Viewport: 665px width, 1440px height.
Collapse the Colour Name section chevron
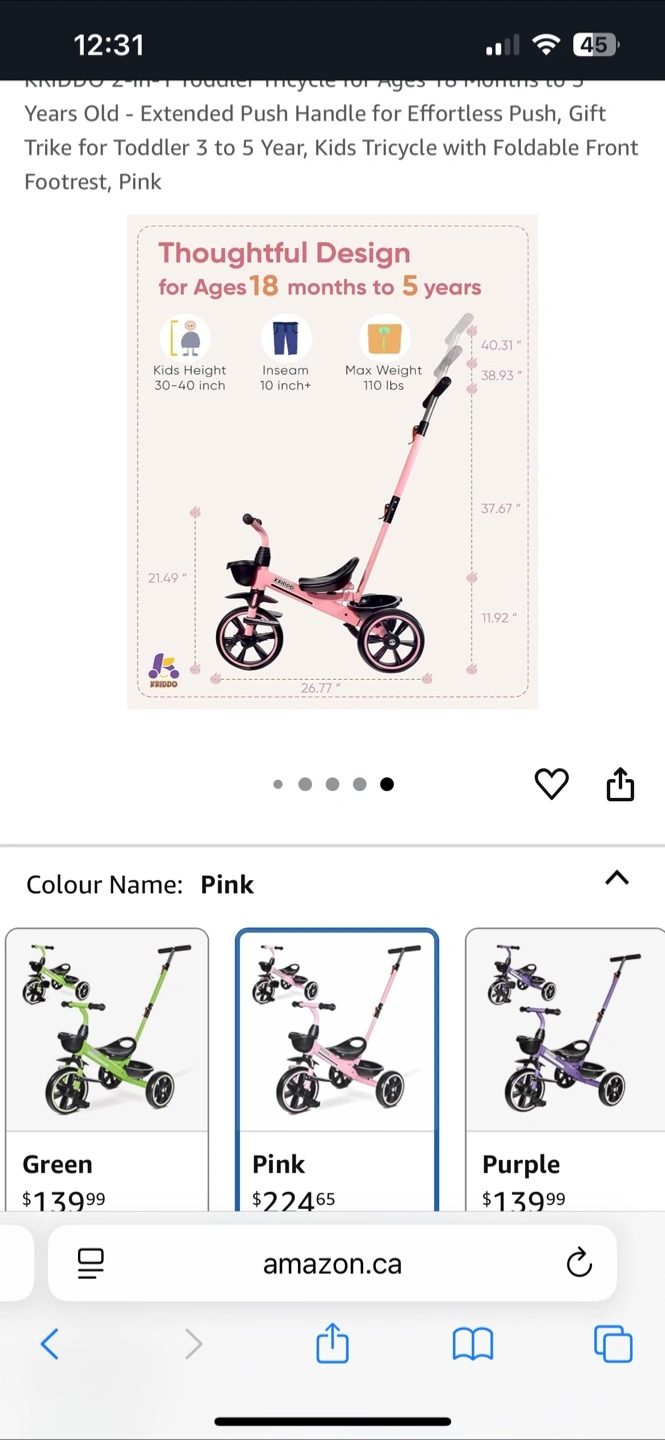(617, 878)
